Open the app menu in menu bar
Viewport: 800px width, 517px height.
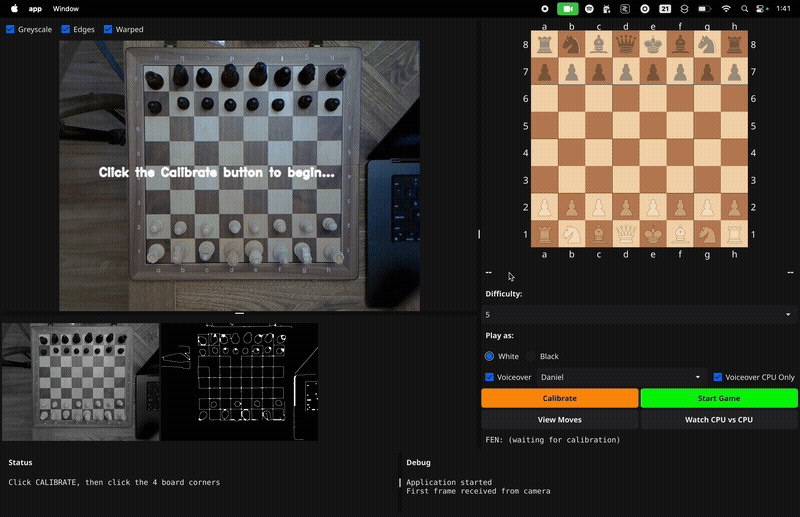point(35,9)
